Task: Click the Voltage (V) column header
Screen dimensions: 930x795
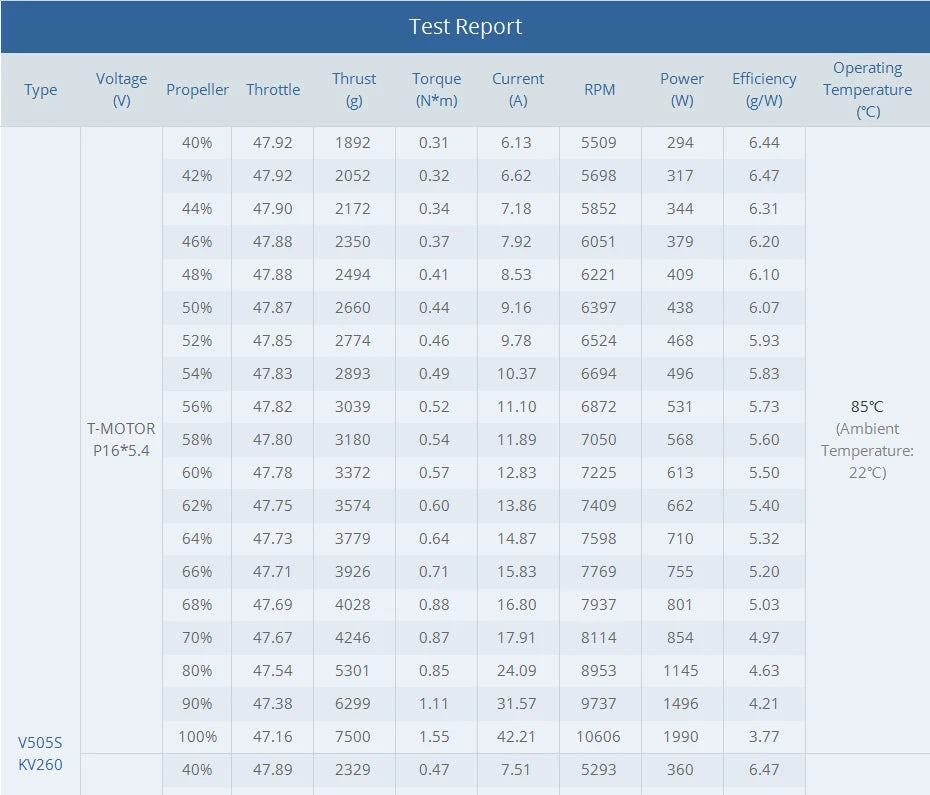Action: [121, 90]
